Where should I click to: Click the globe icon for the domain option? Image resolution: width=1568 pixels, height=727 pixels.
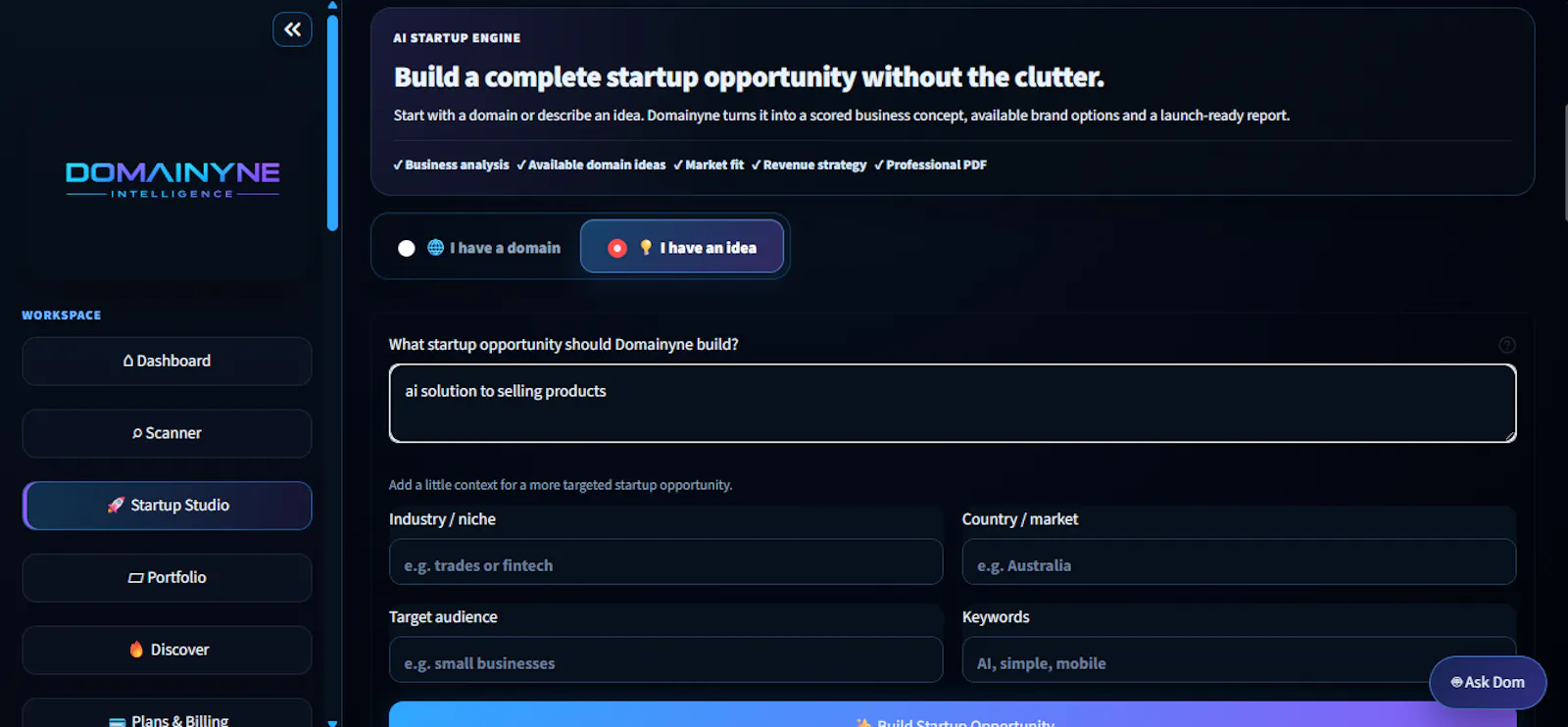click(x=436, y=248)
